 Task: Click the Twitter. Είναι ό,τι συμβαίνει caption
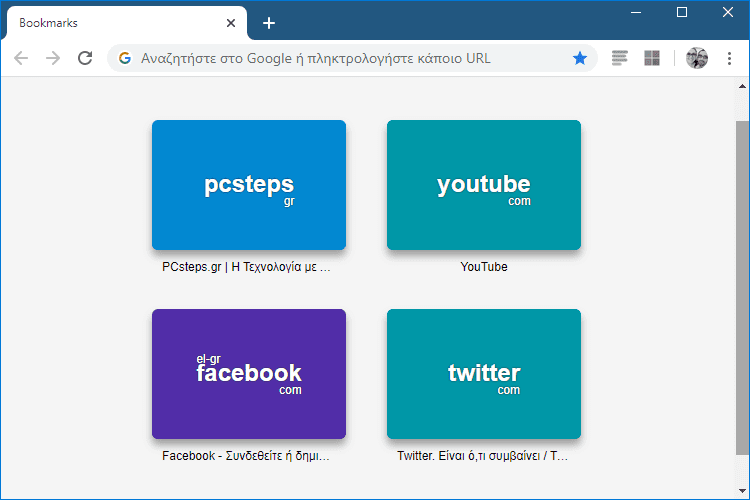pos(482,456)
